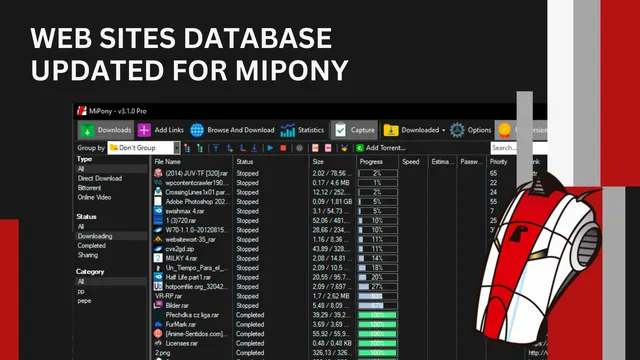Click the green Downloads arrow icon

coord(87,131)
